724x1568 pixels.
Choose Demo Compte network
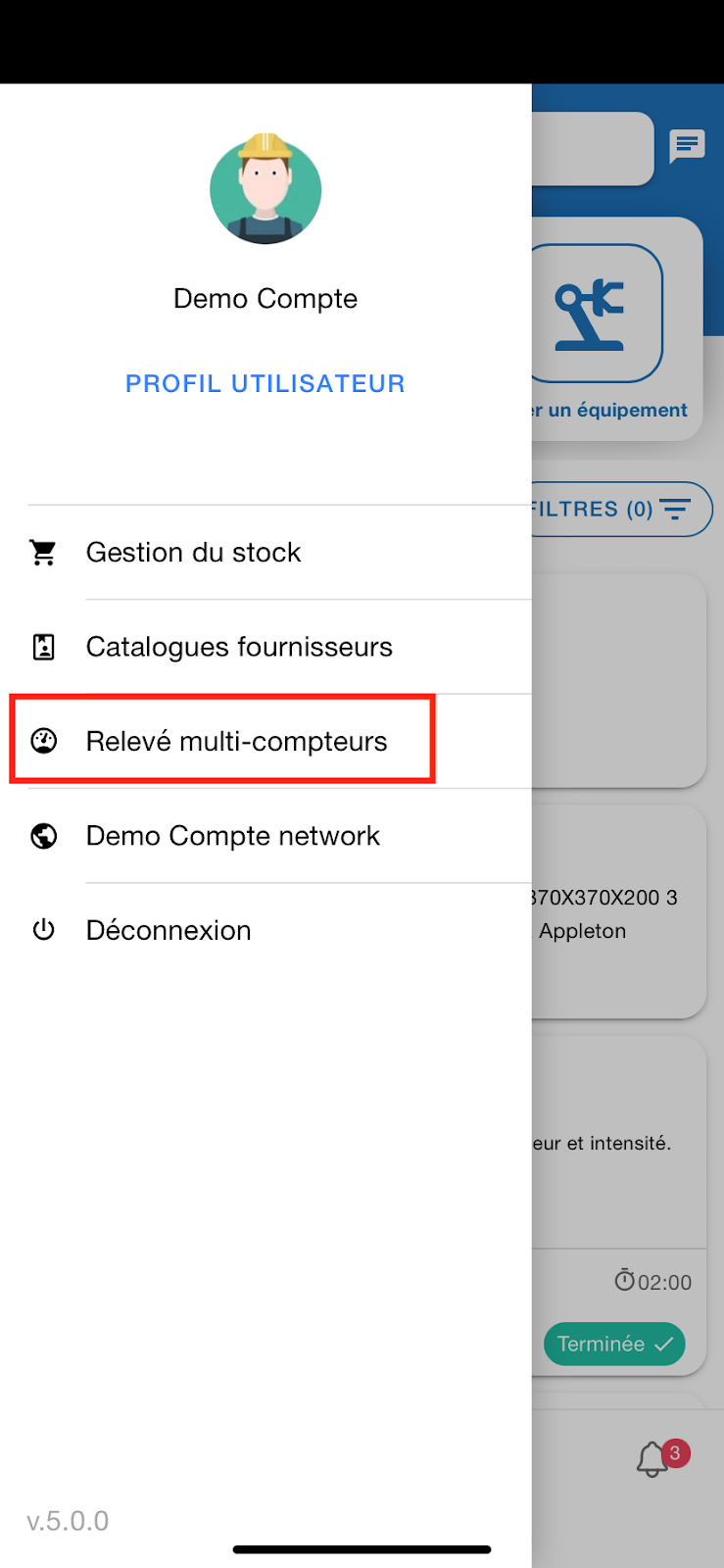click(233, 835)
